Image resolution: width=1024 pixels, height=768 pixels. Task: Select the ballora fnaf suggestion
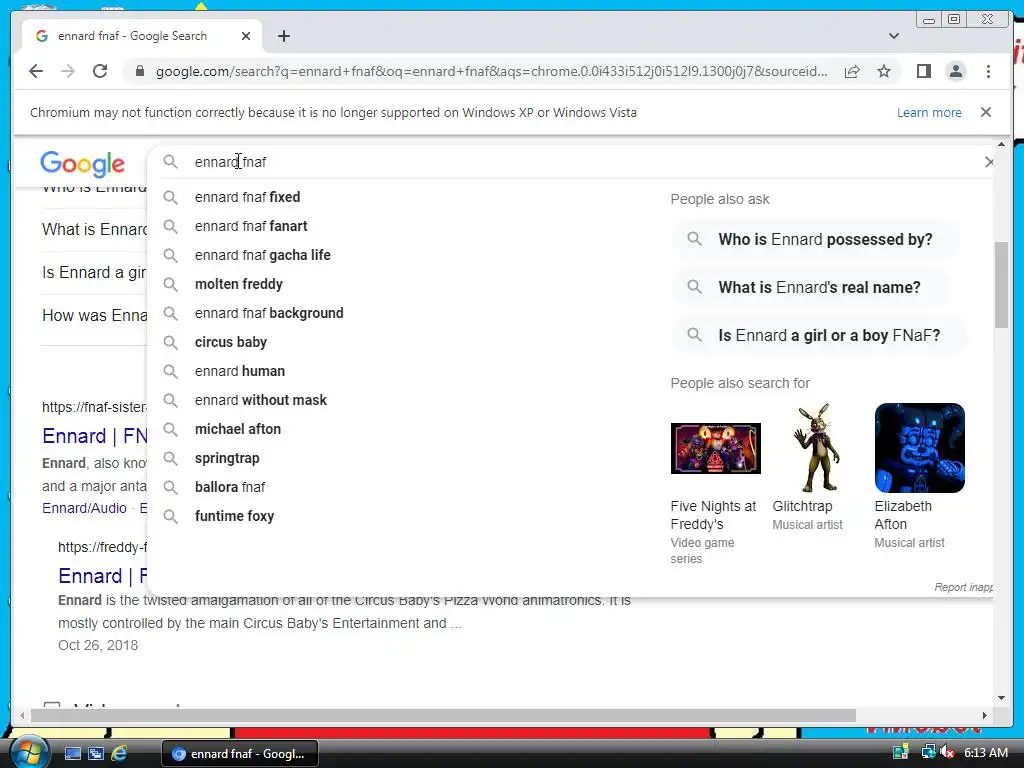coord(230,487)
